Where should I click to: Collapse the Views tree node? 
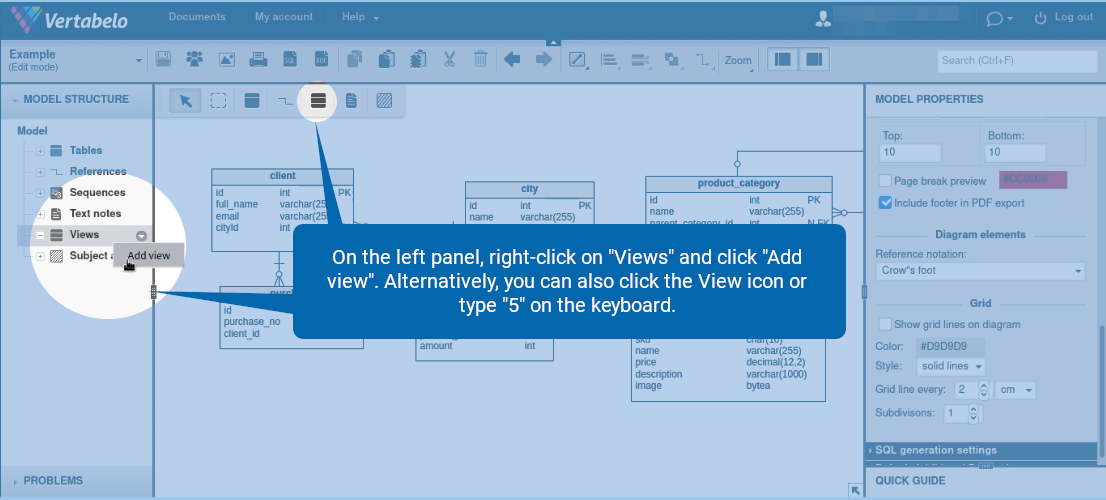pyautogui.click(x=40, y=235)
